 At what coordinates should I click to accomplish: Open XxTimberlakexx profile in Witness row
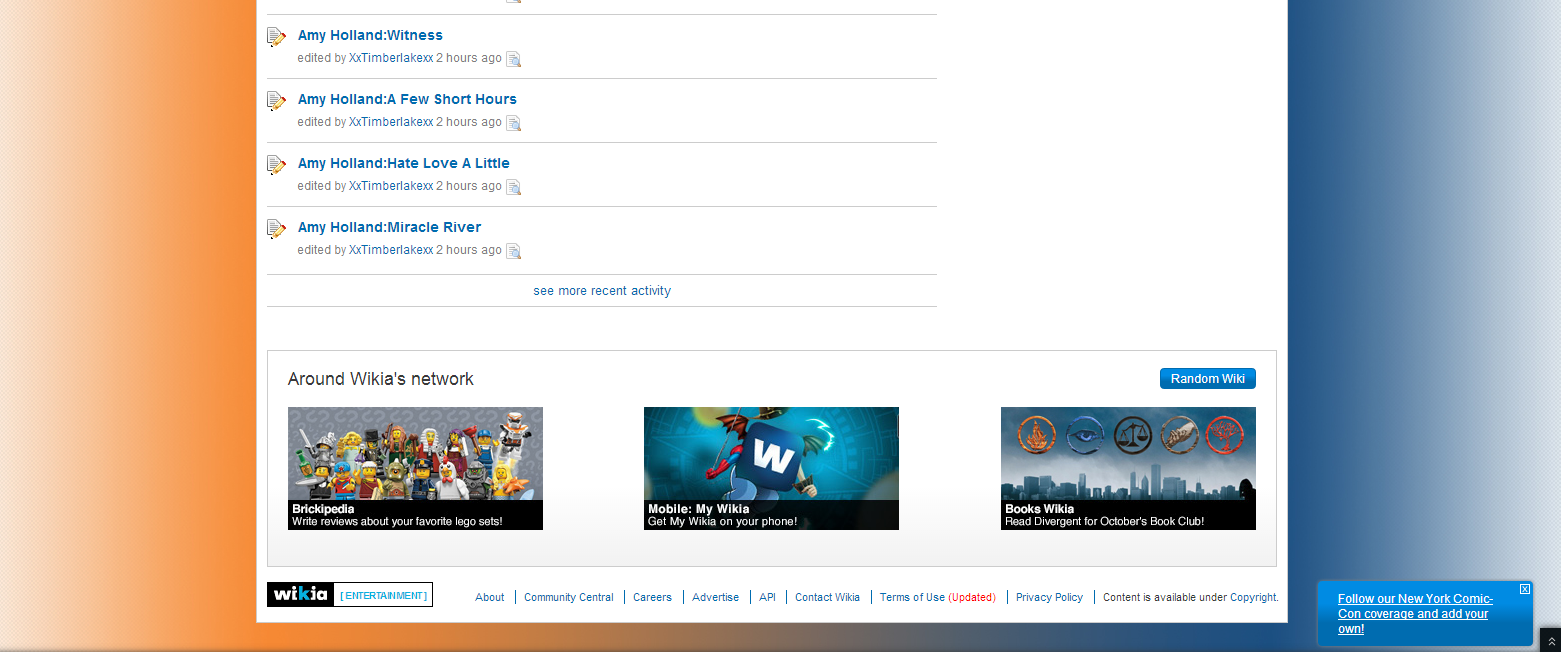pos(391,58)
